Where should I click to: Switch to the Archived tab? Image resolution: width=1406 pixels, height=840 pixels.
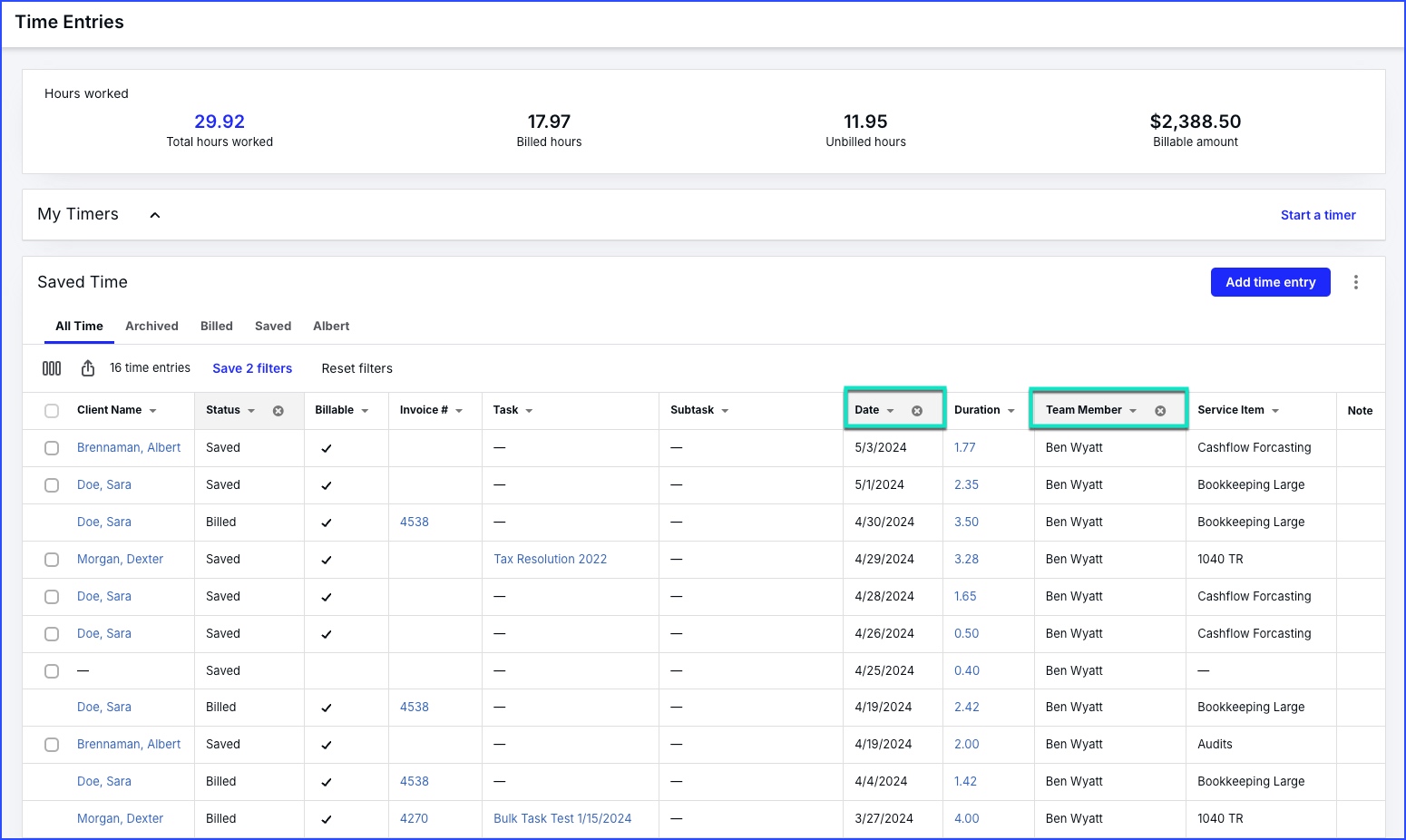tap(151, 326)
